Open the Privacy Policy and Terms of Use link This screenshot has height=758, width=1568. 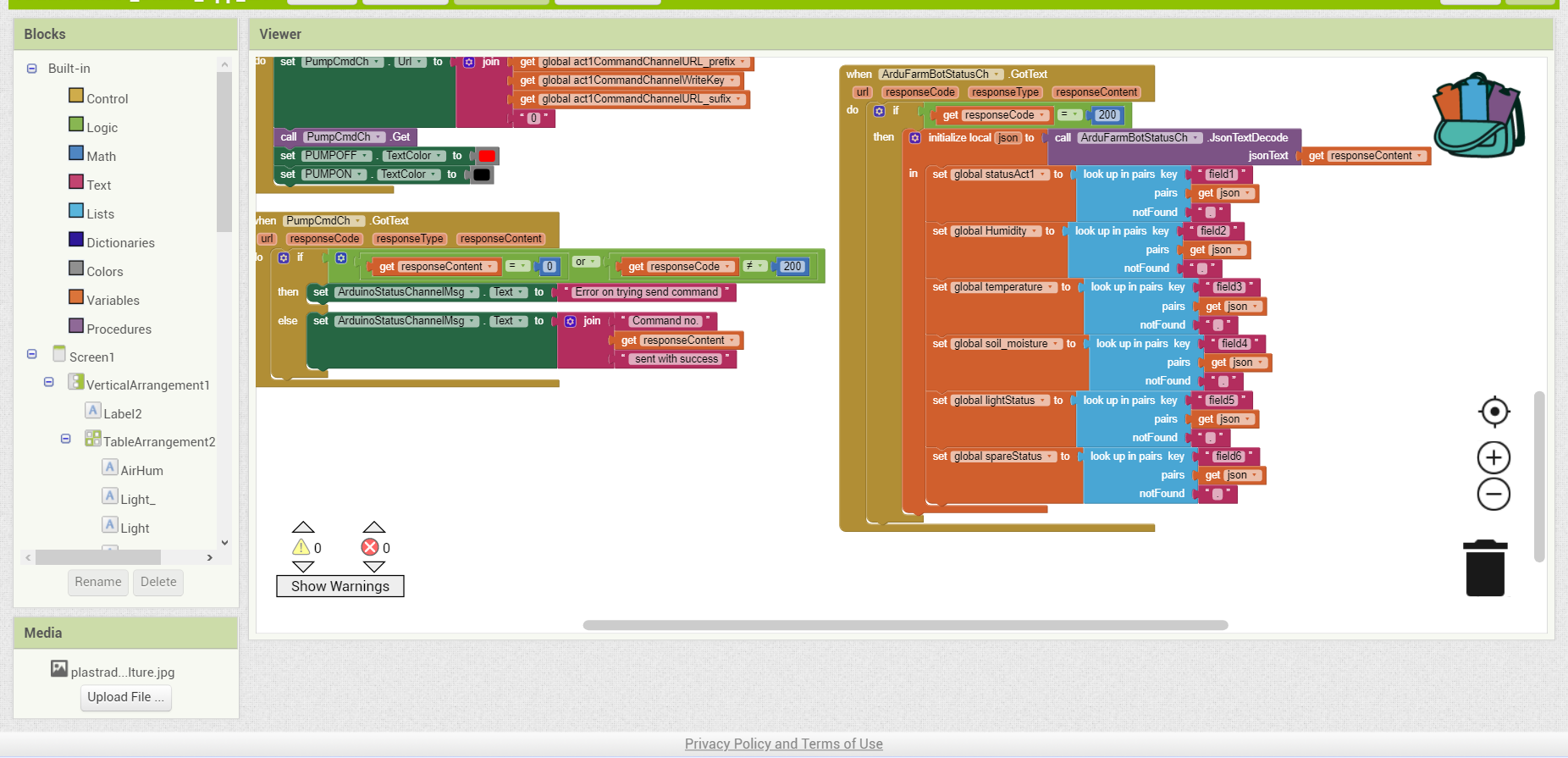coord(784,744)
